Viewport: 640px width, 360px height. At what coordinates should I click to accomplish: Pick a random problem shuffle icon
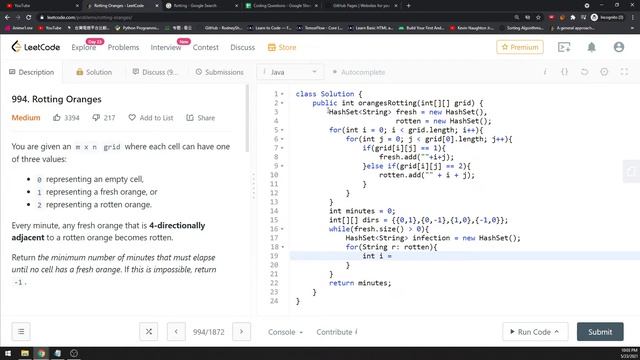pyautogui.click(x=149, y=331)
